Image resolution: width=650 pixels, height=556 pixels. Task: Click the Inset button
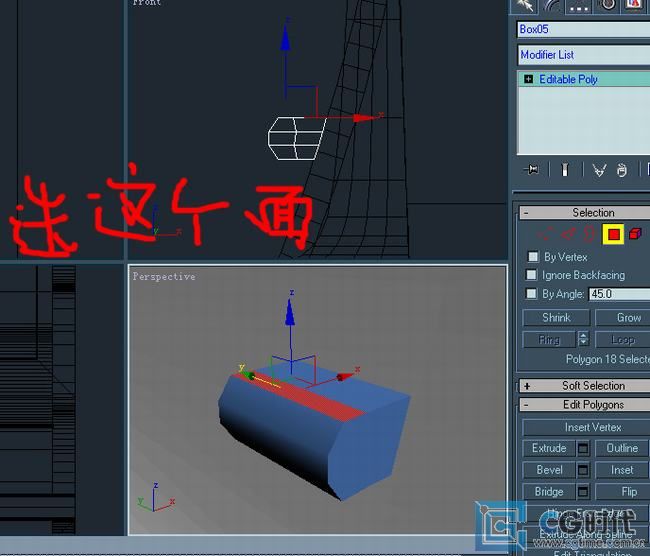(622, 470)
